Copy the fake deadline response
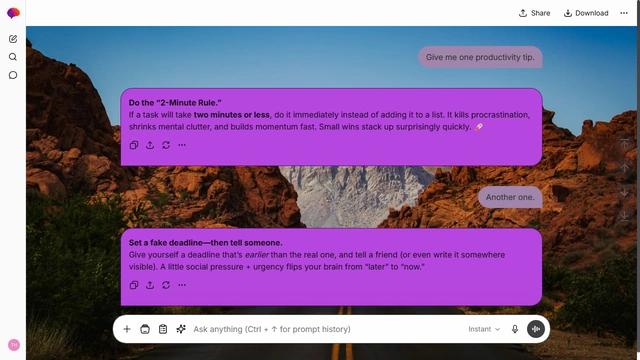640x360 pixels. point(134,285)
